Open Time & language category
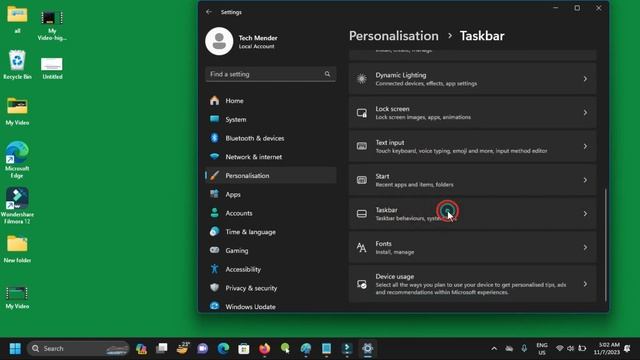 (271, 232)
